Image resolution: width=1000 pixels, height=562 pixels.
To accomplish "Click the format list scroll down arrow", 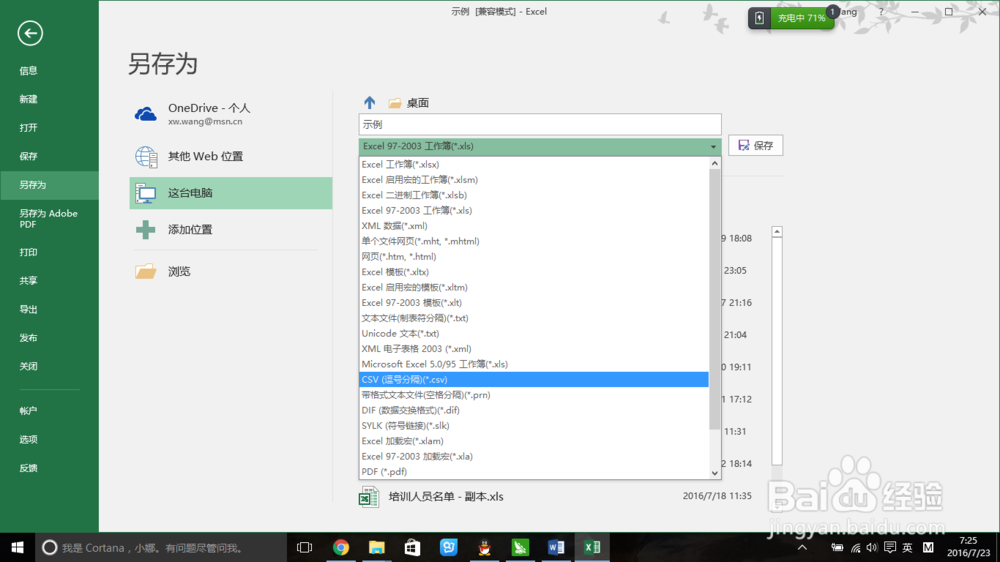I will pos(715,473).
